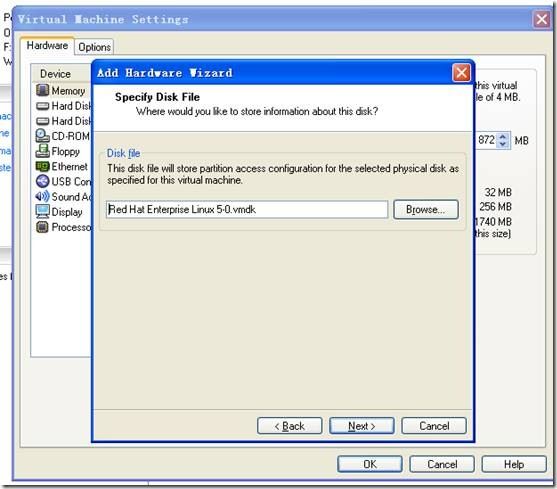Select the CD-ROM device icon

(x=43, y=136)
